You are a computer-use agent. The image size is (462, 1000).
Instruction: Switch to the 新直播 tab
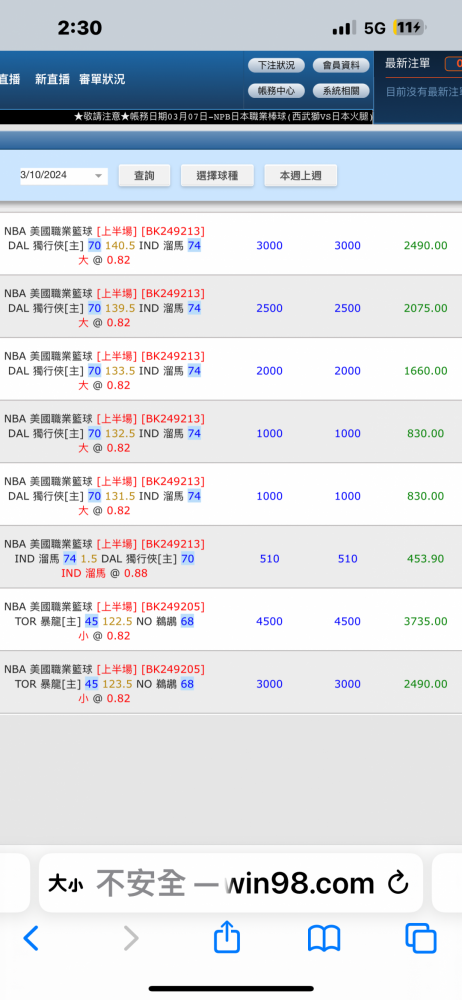point(52,79)
